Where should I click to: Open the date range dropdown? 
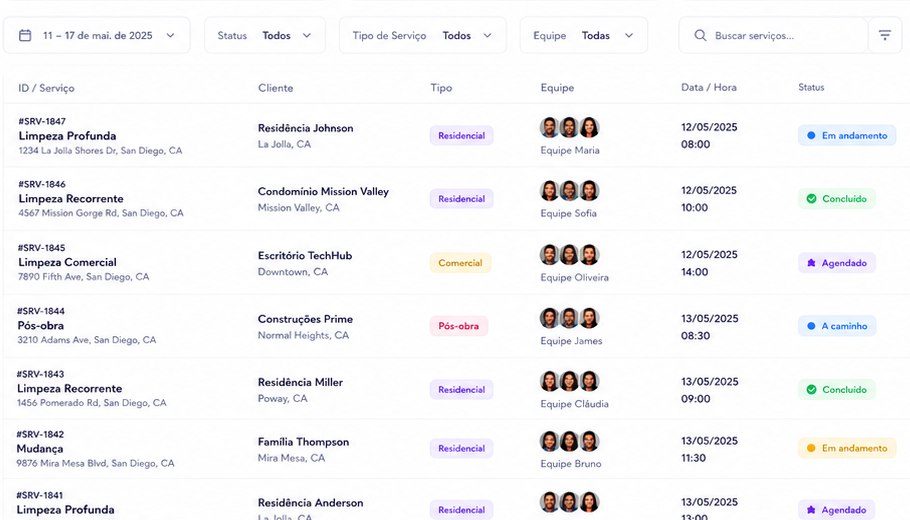97,35
